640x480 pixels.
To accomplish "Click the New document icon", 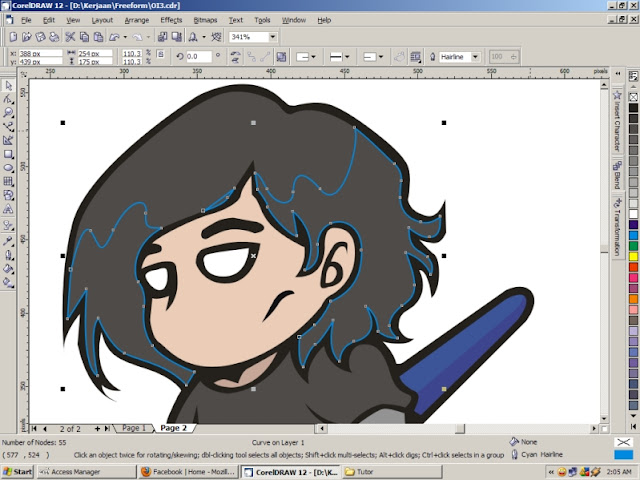I will coord(13,37).
